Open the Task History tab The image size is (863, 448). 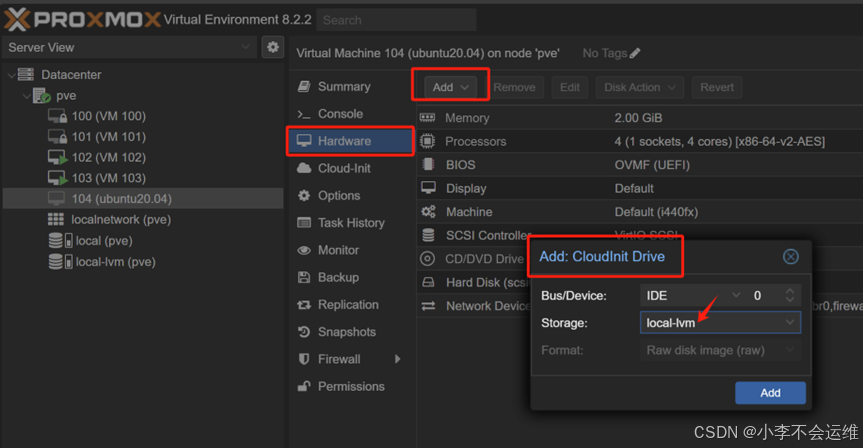351,223
